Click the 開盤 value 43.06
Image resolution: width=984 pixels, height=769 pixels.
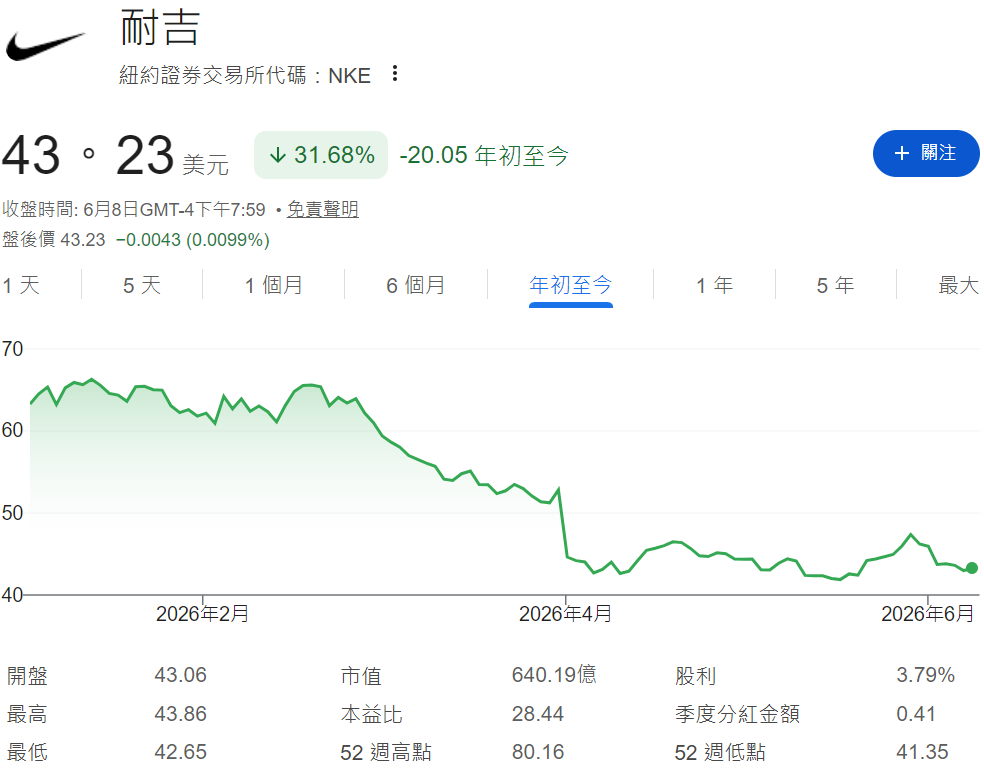[x=181, y=675]
